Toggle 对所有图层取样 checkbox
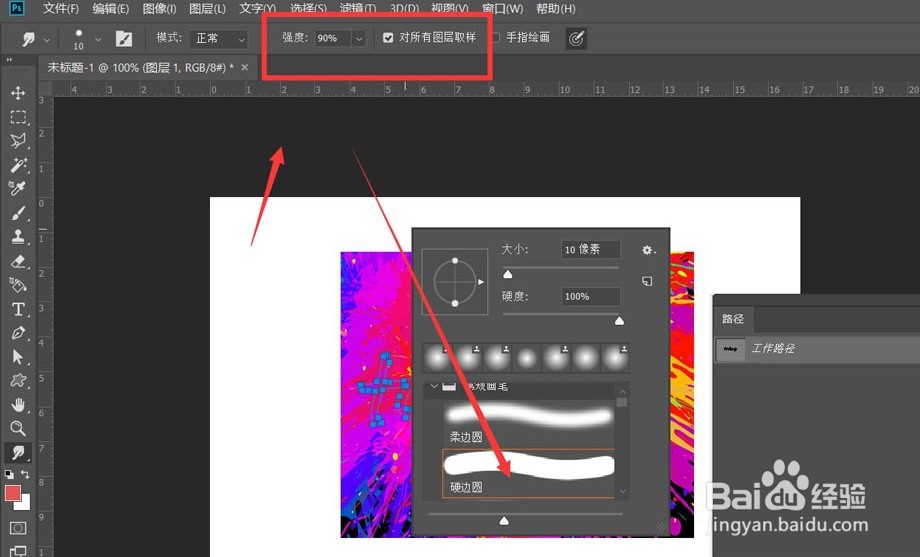 (x=388, y=38)
